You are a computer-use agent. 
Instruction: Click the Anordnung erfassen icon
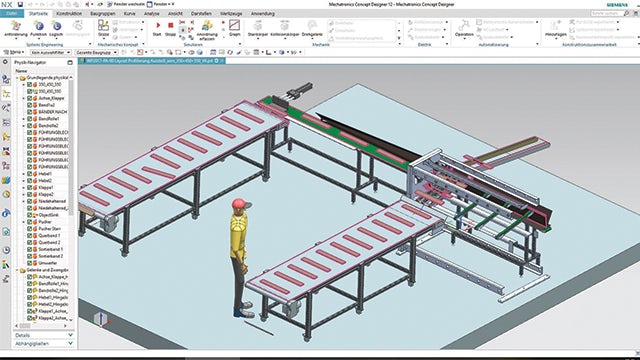(x=207, y=25)
